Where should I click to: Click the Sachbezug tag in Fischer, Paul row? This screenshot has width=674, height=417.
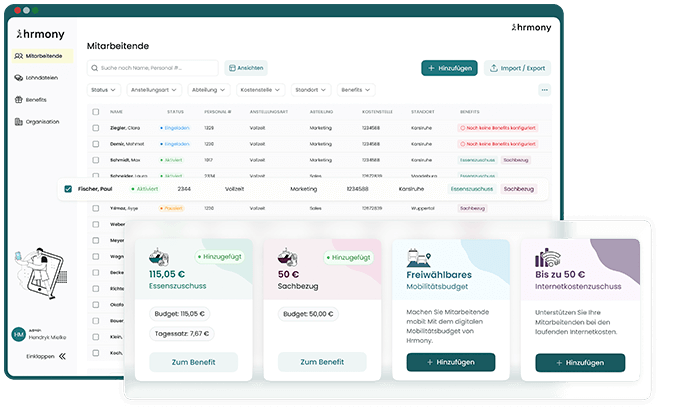click(519, 189)
